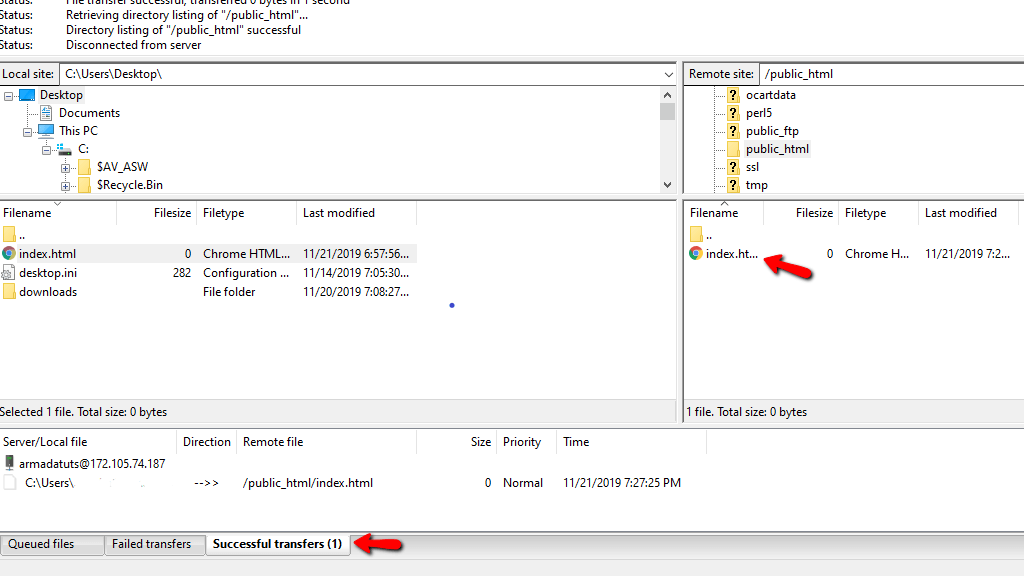Click Chrome icon of remote index.html
The height and width of the screenshot is (576, 1024).
(696, 253)
